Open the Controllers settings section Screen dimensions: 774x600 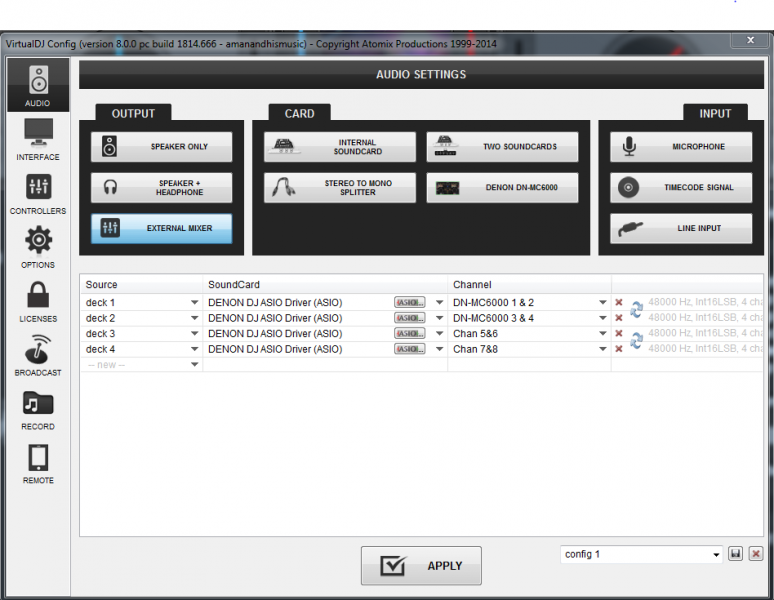pos(38,193)
